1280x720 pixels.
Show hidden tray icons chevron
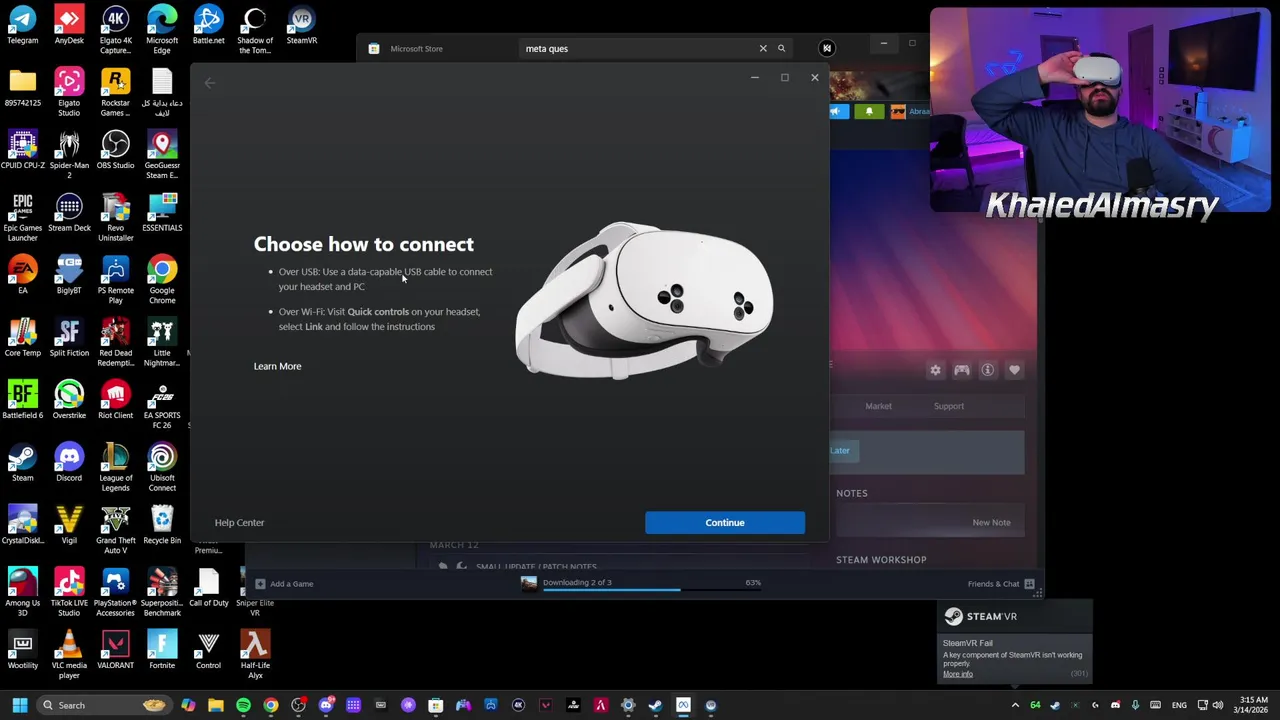[x=1015, y=705]
